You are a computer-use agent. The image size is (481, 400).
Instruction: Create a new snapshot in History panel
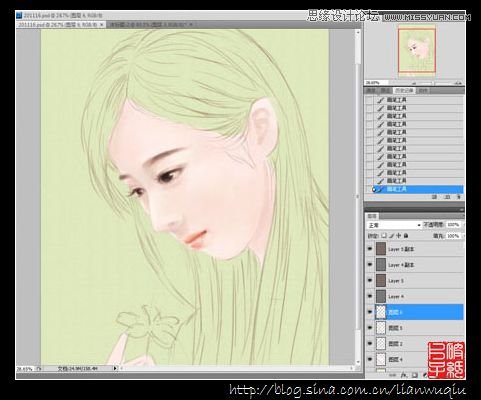pos(447,197)
